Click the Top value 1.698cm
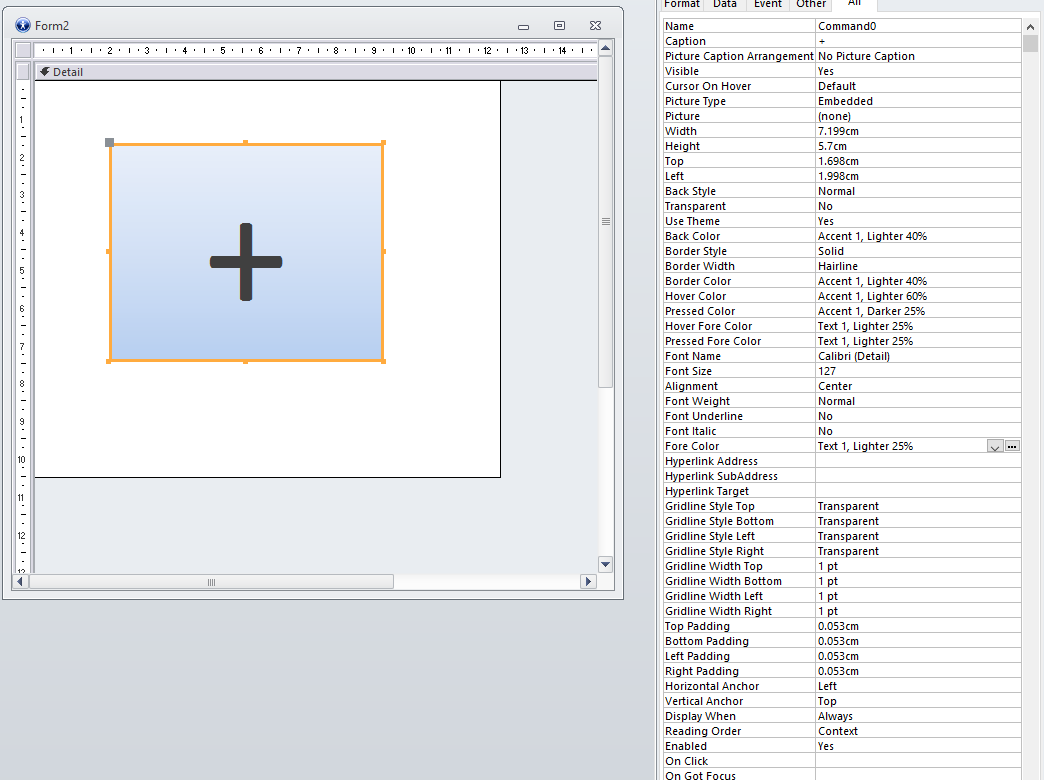Screen dimensions: 1044x780 tap(918, 161)
